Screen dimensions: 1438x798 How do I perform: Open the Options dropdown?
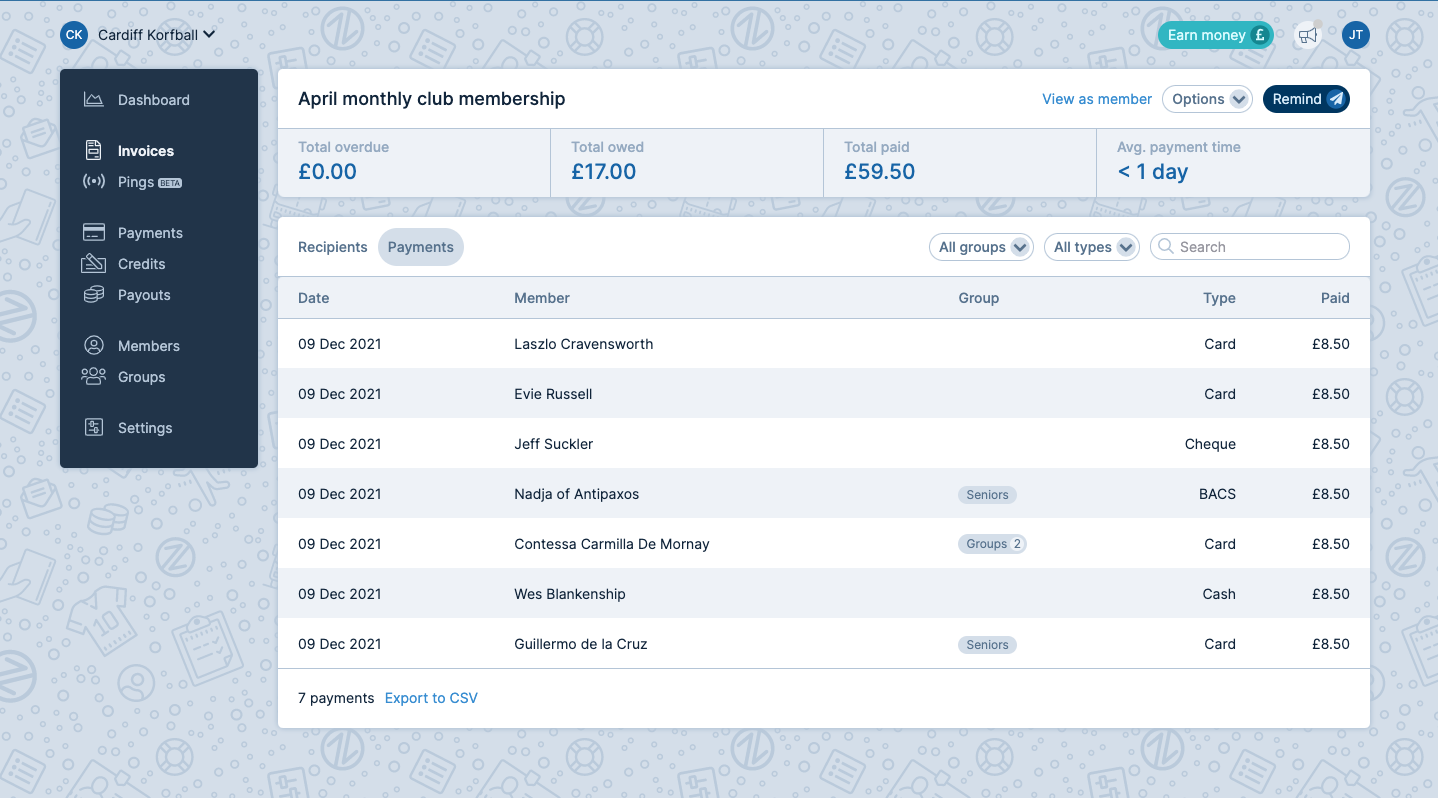1207,99
